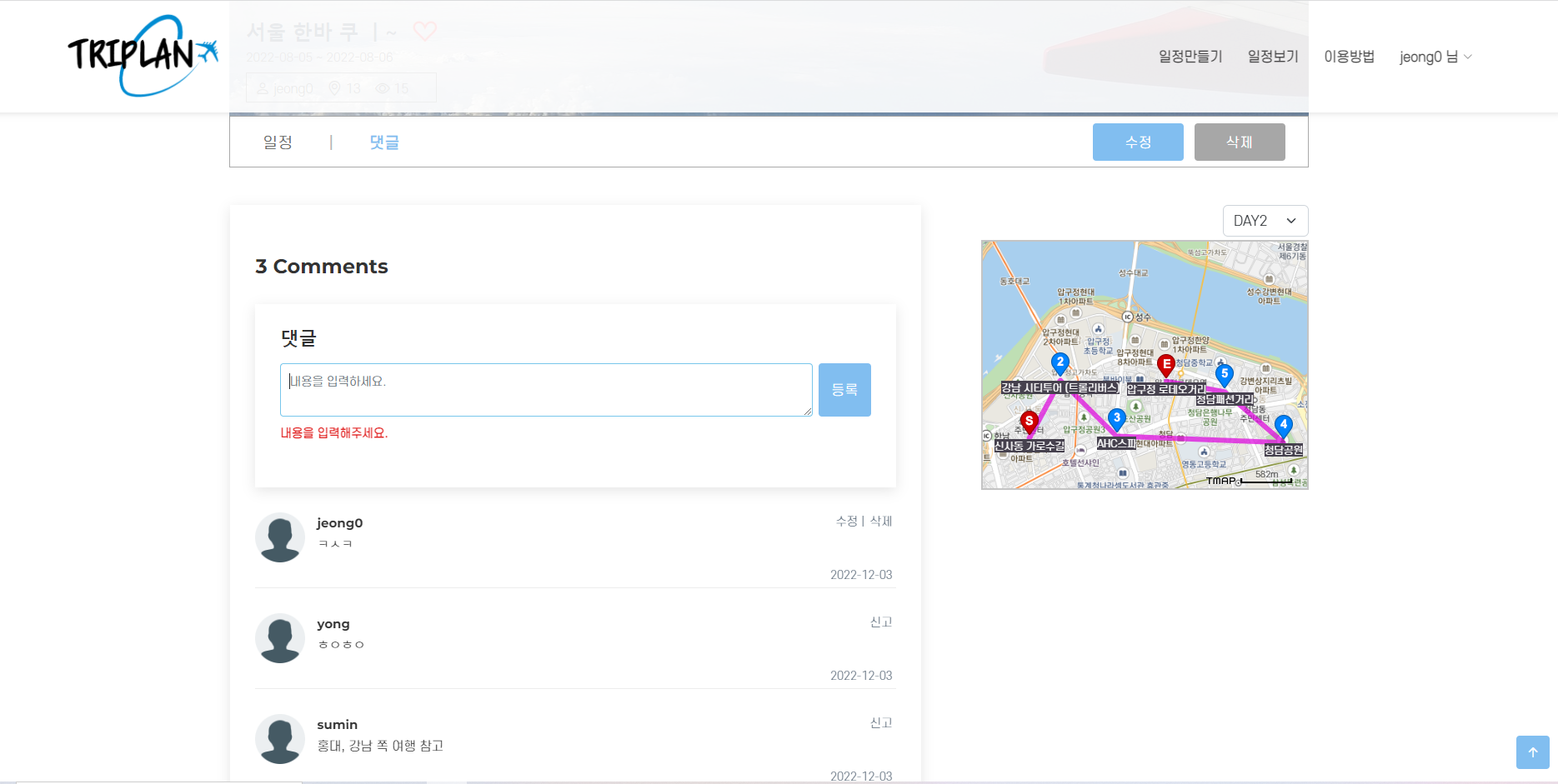Viewport: 1558px width, 784px height.
Task: Click jeong0's profile avatar in the comments
Action: (x=280, y=537)
